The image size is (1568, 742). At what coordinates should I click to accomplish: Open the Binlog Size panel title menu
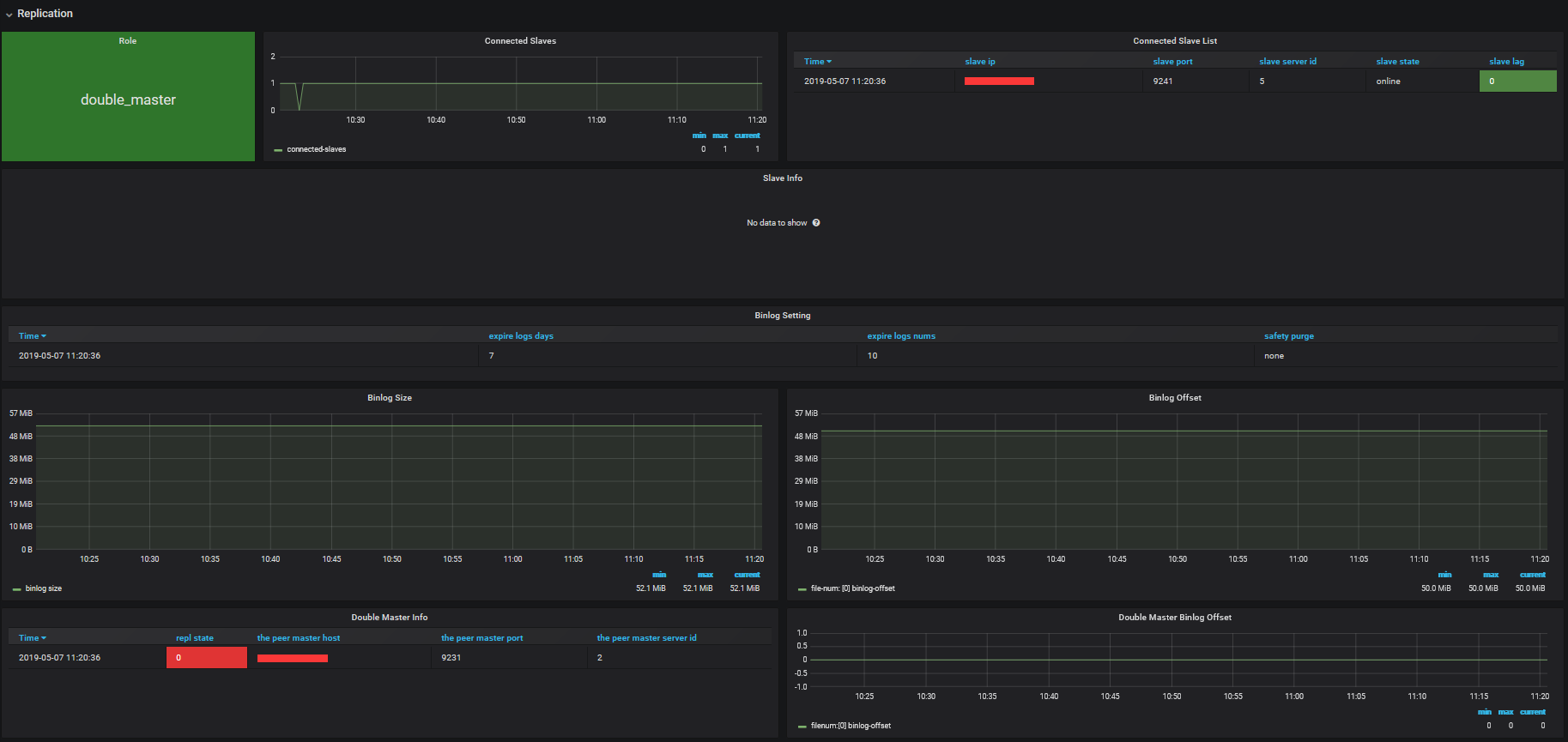pyautogui.click(x=390, y=398)
